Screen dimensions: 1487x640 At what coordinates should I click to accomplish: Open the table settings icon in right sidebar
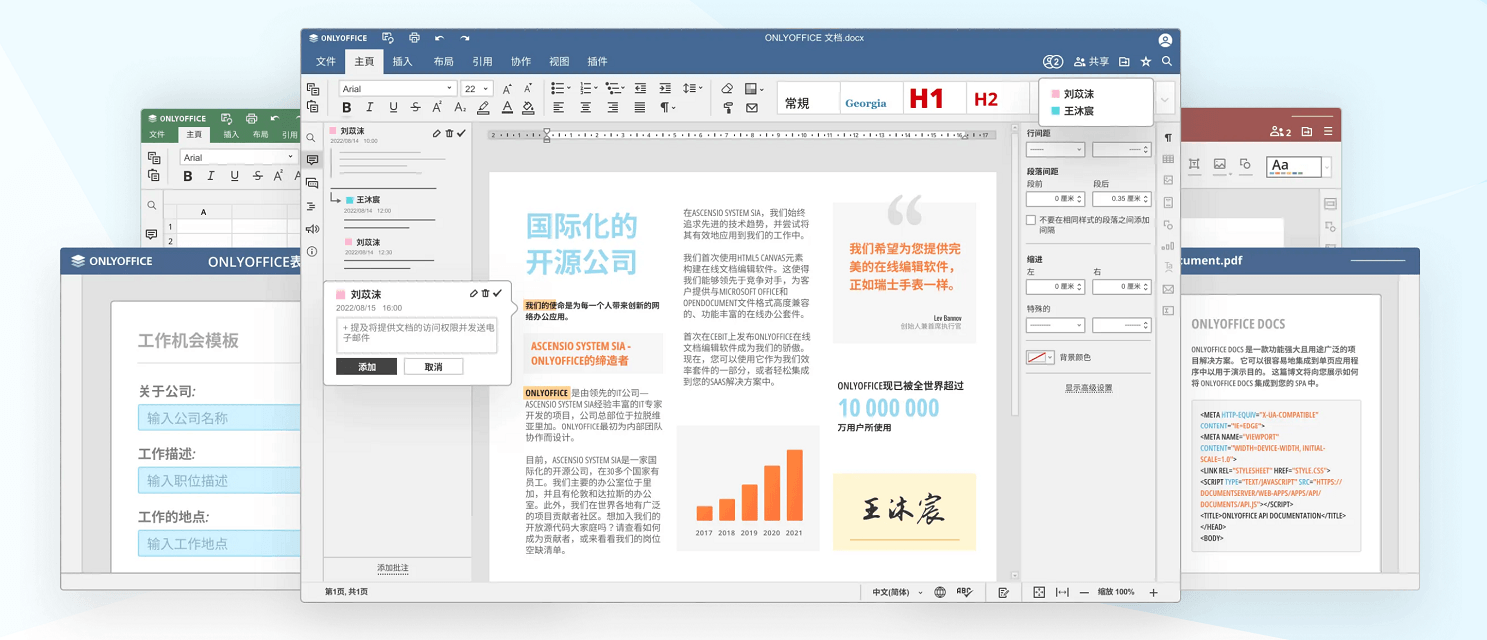[x=1168, y=159]
